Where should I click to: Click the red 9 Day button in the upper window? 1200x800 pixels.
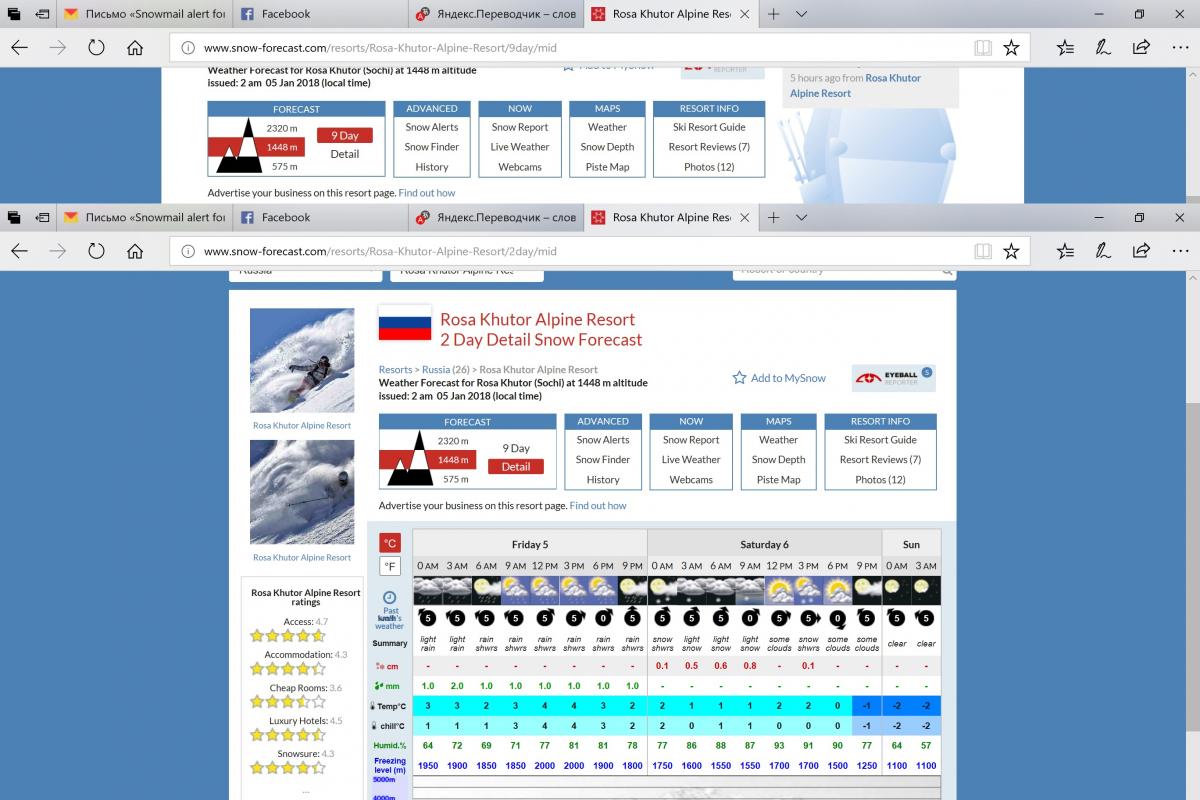[x=345, y=135]
